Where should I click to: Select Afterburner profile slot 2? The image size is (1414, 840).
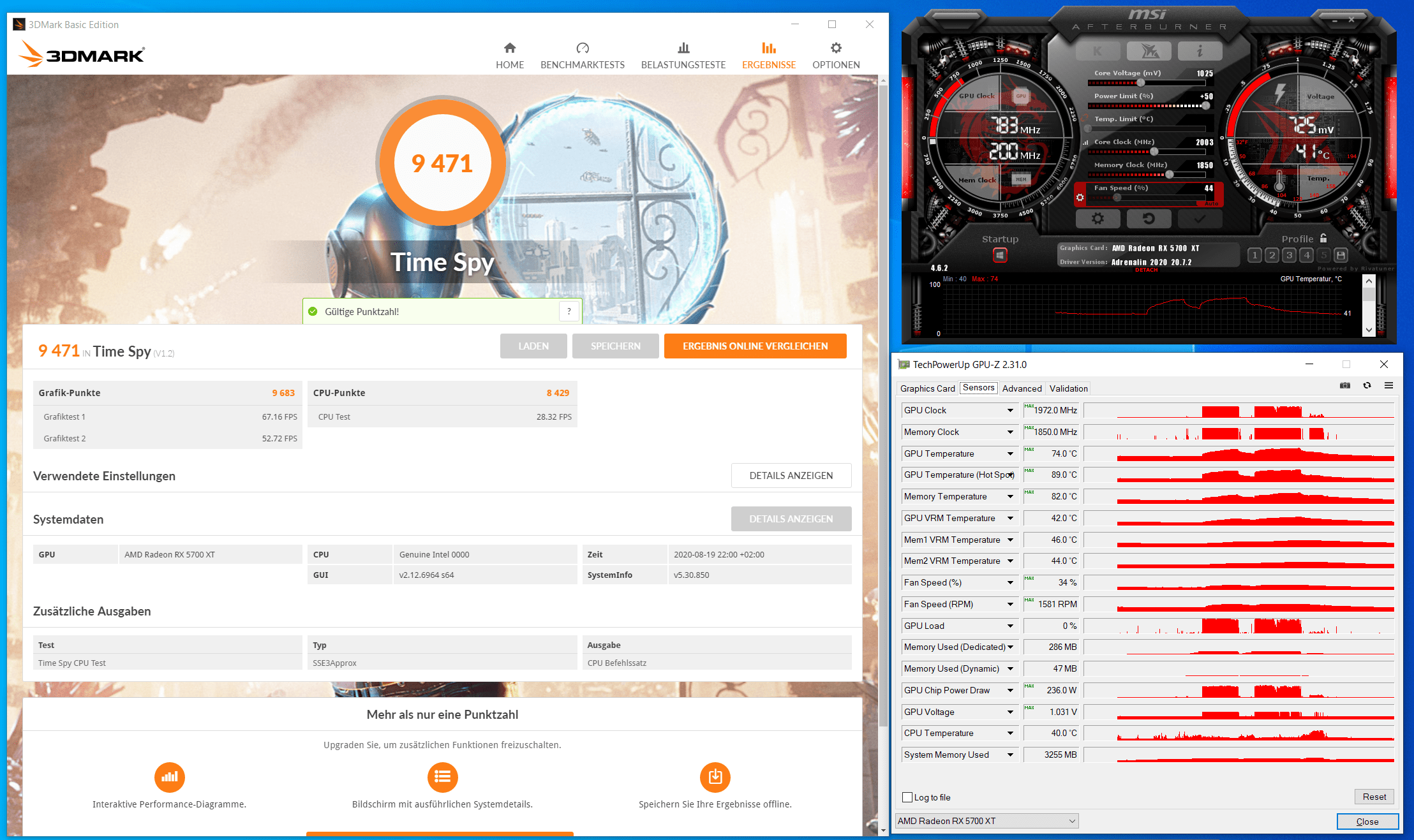click(1272, 255)
